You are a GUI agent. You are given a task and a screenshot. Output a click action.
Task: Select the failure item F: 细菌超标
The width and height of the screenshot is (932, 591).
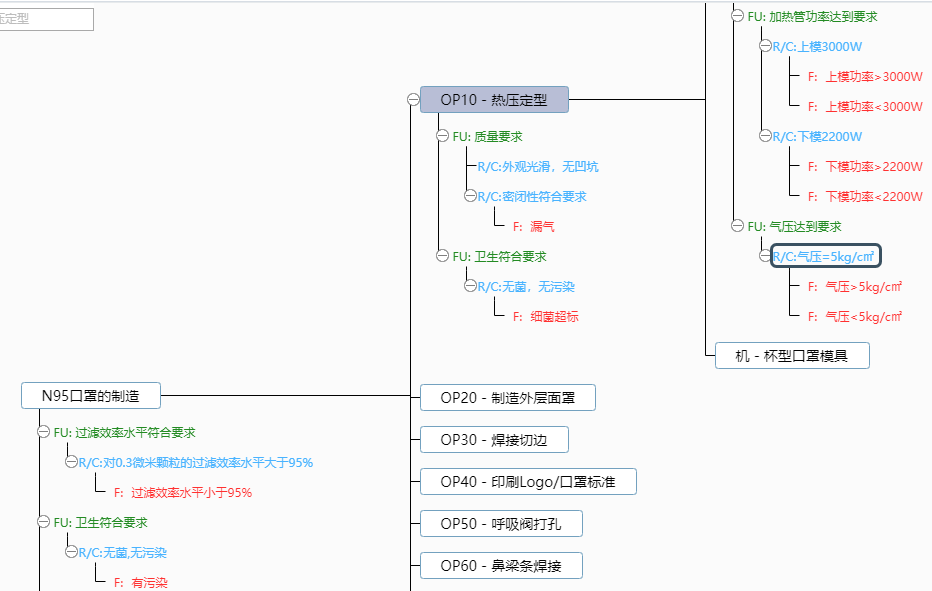point(545,317)
